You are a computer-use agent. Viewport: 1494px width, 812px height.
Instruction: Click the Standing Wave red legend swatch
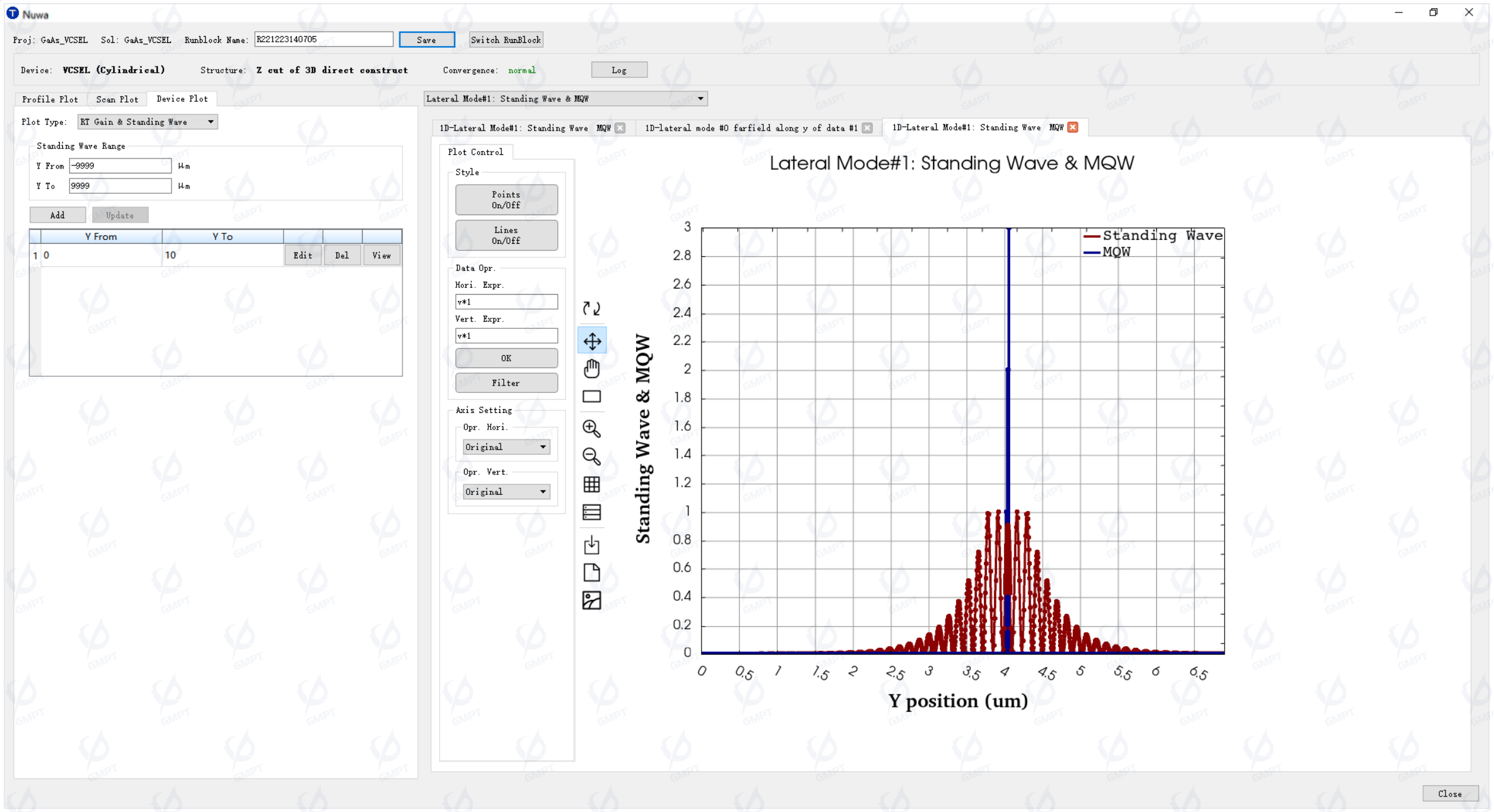tap(1092, 236)
